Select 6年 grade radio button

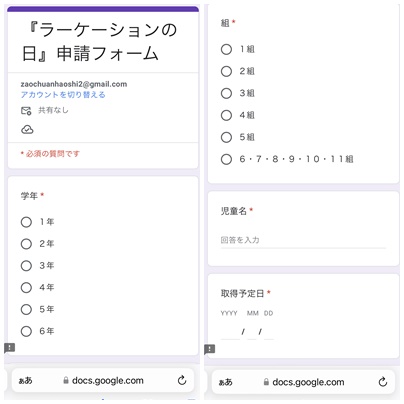pos(26,331)
